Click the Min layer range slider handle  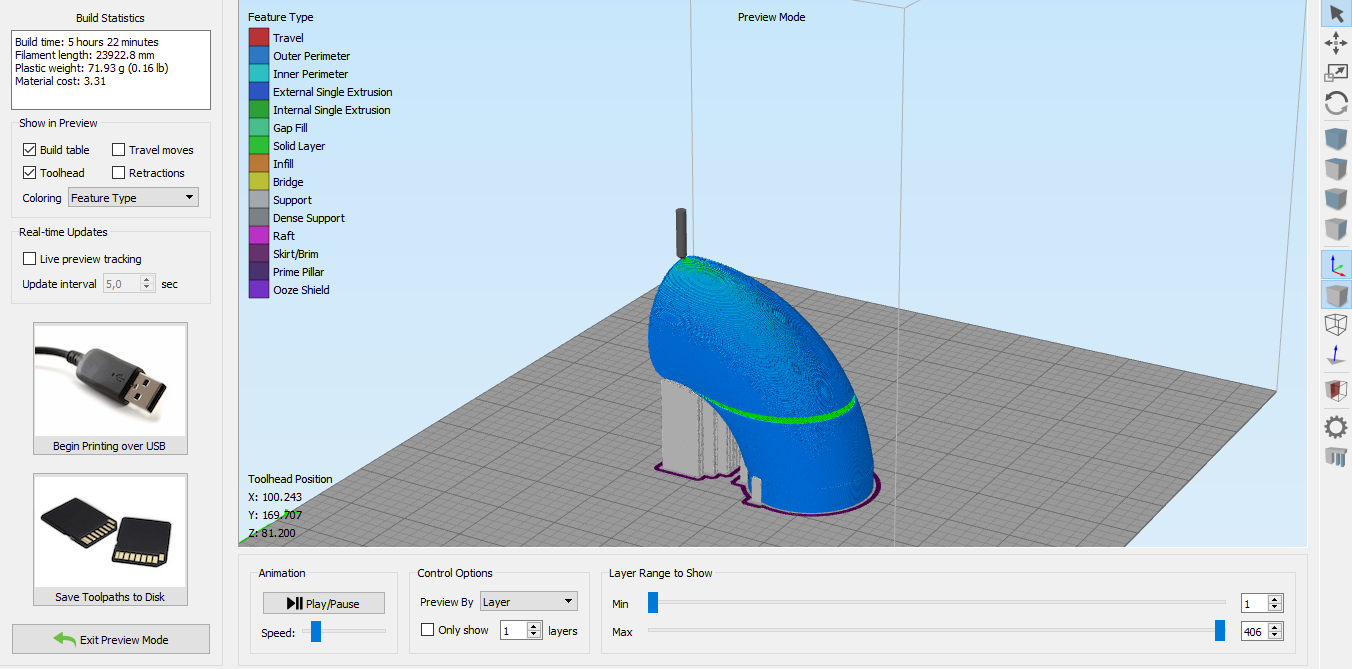pos(652,602)
